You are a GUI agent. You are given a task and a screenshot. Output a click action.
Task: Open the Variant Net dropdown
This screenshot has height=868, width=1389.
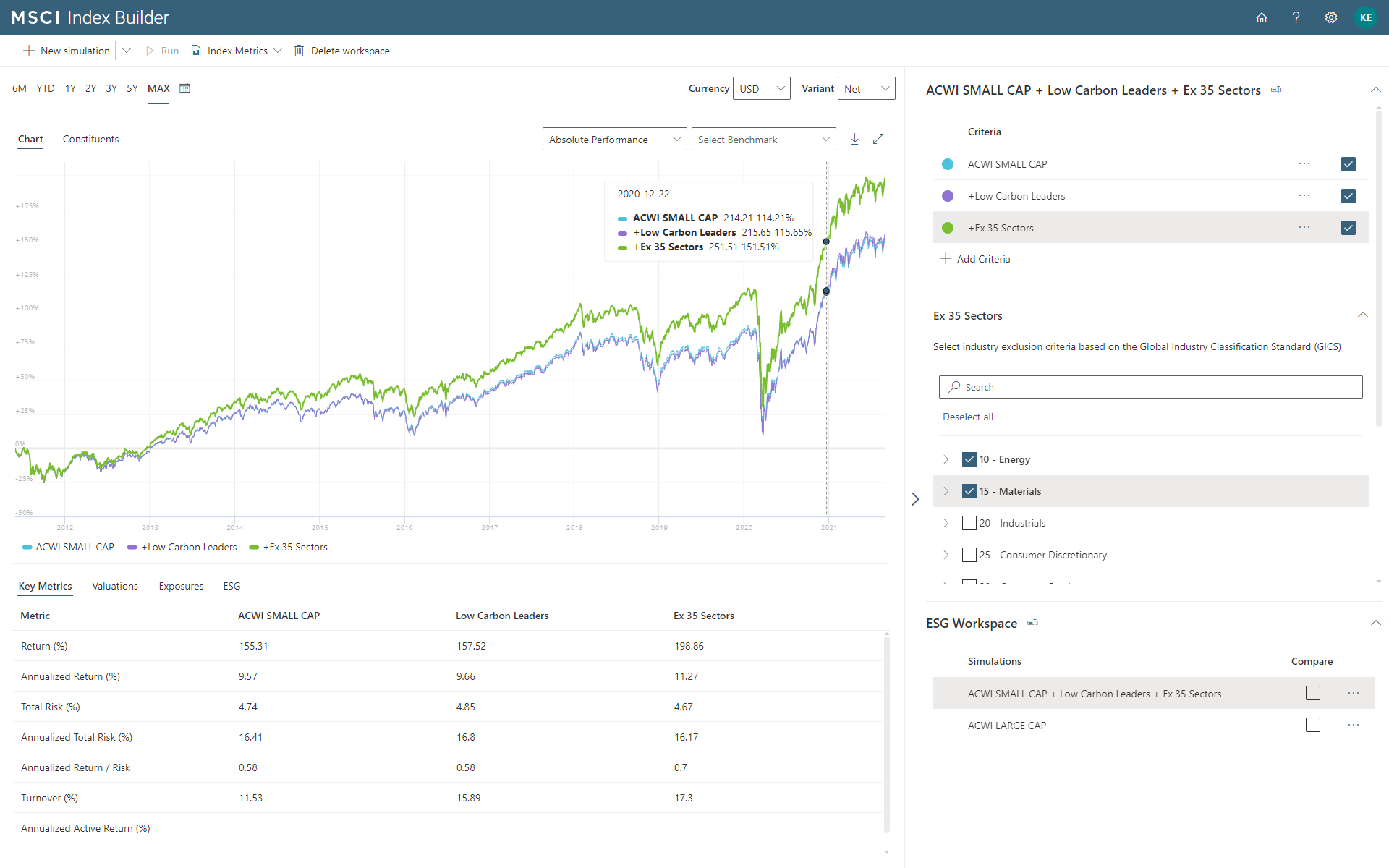click(x=867, y=89)
